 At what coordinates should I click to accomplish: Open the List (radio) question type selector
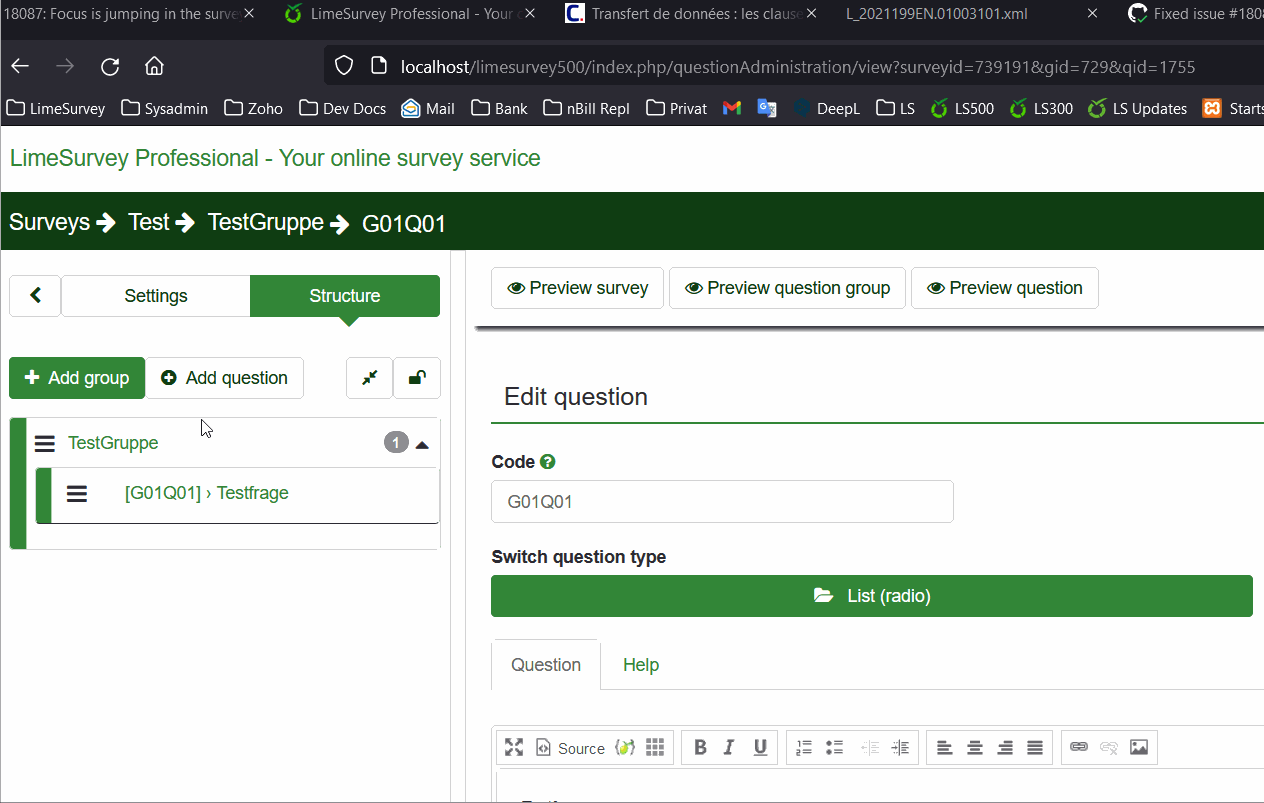(871, 596)
